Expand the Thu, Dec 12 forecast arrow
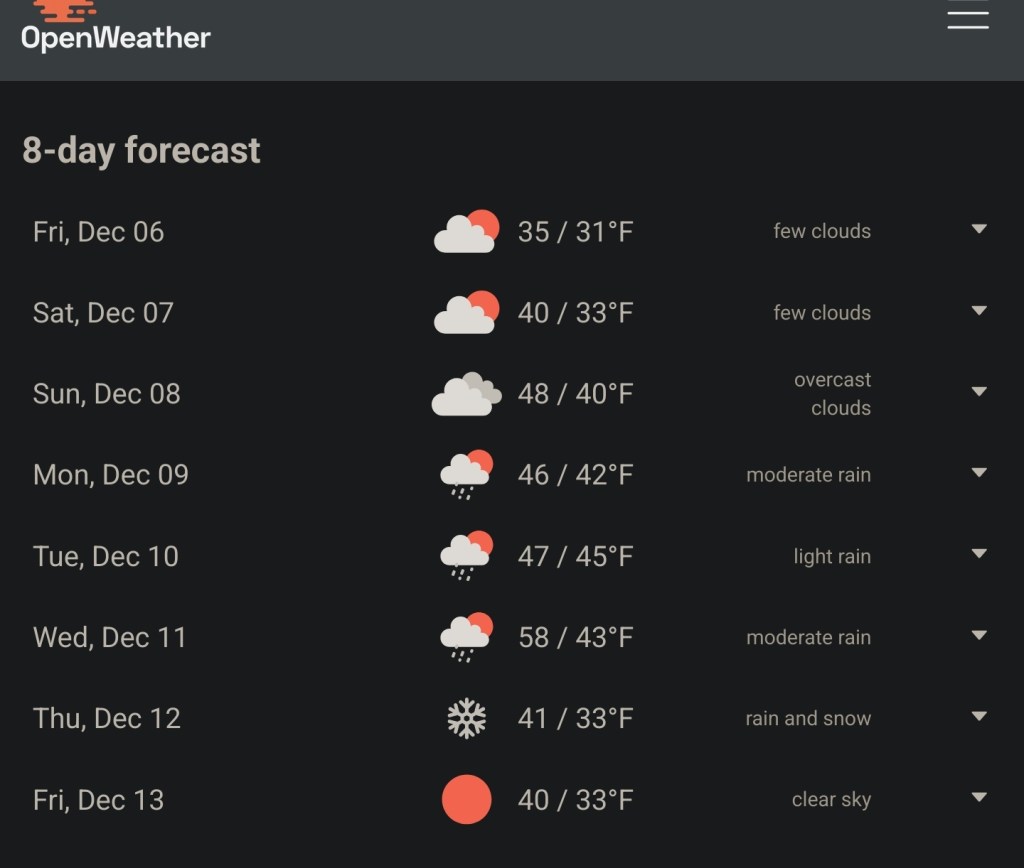Screen dimensions: 1024x868 (979, 716)
